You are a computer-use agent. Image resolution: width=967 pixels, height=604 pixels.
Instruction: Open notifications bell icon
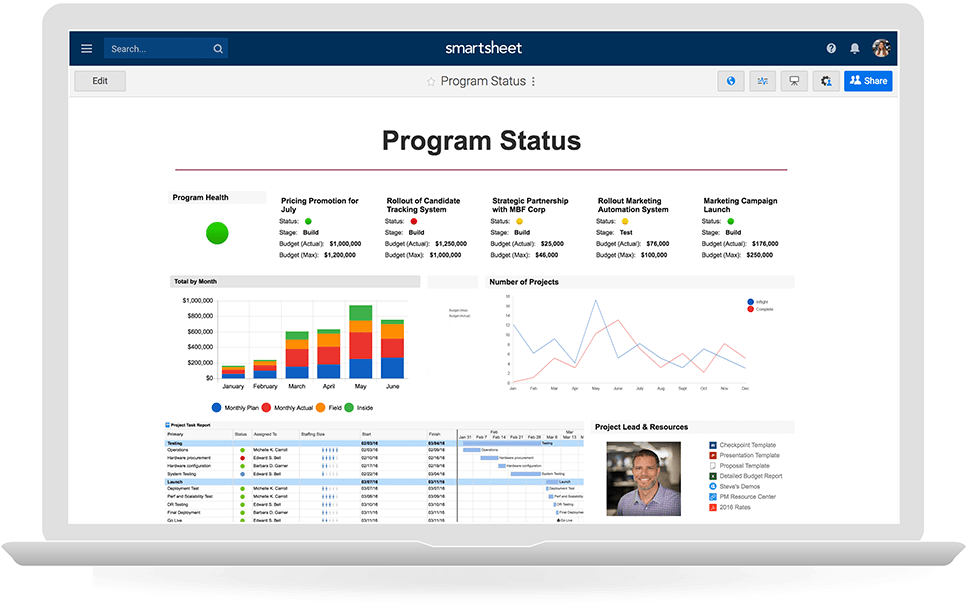tap(855, 48)
